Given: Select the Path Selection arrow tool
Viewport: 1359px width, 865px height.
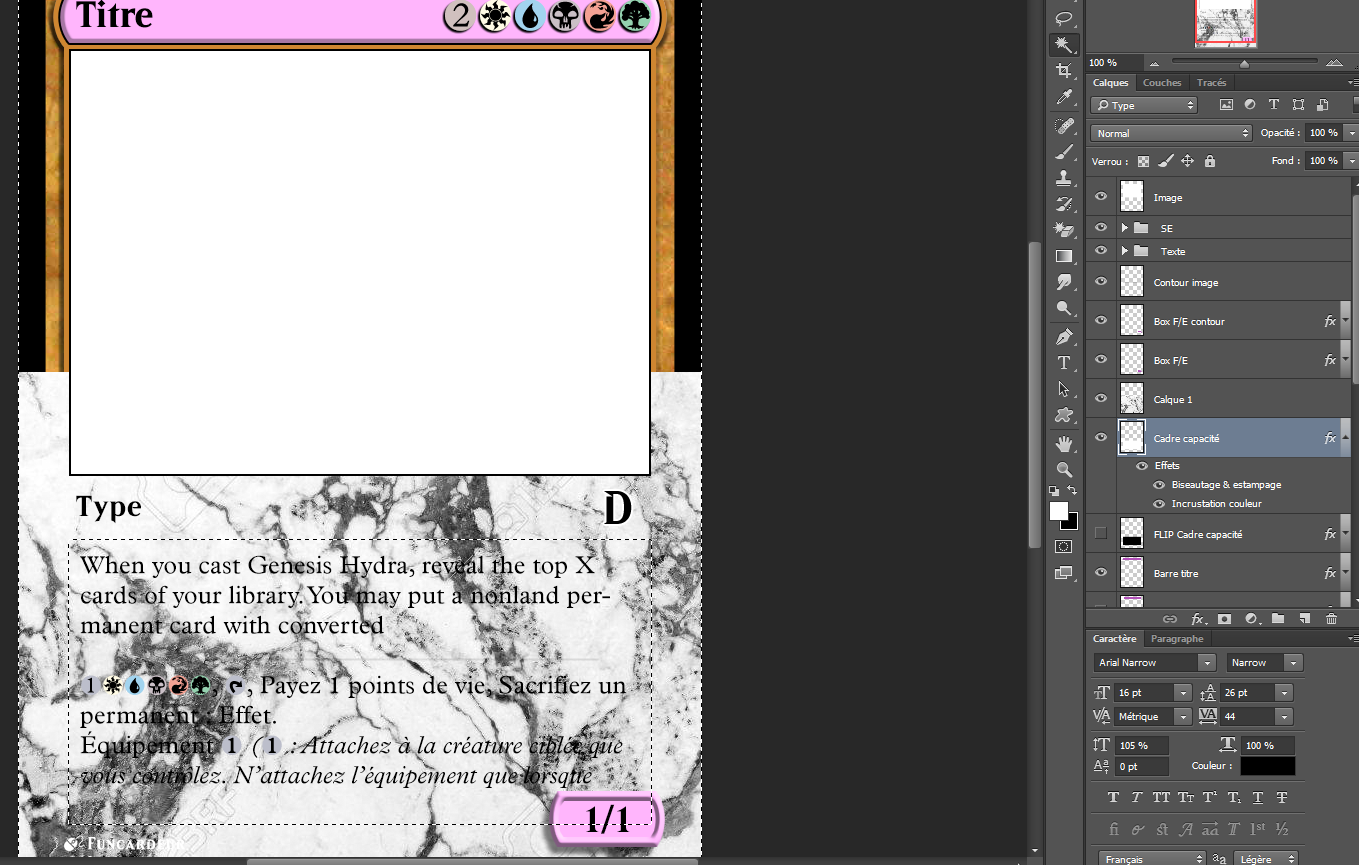Looking at the screenshot, I should pyautogui.click(x=1064, y=388).
